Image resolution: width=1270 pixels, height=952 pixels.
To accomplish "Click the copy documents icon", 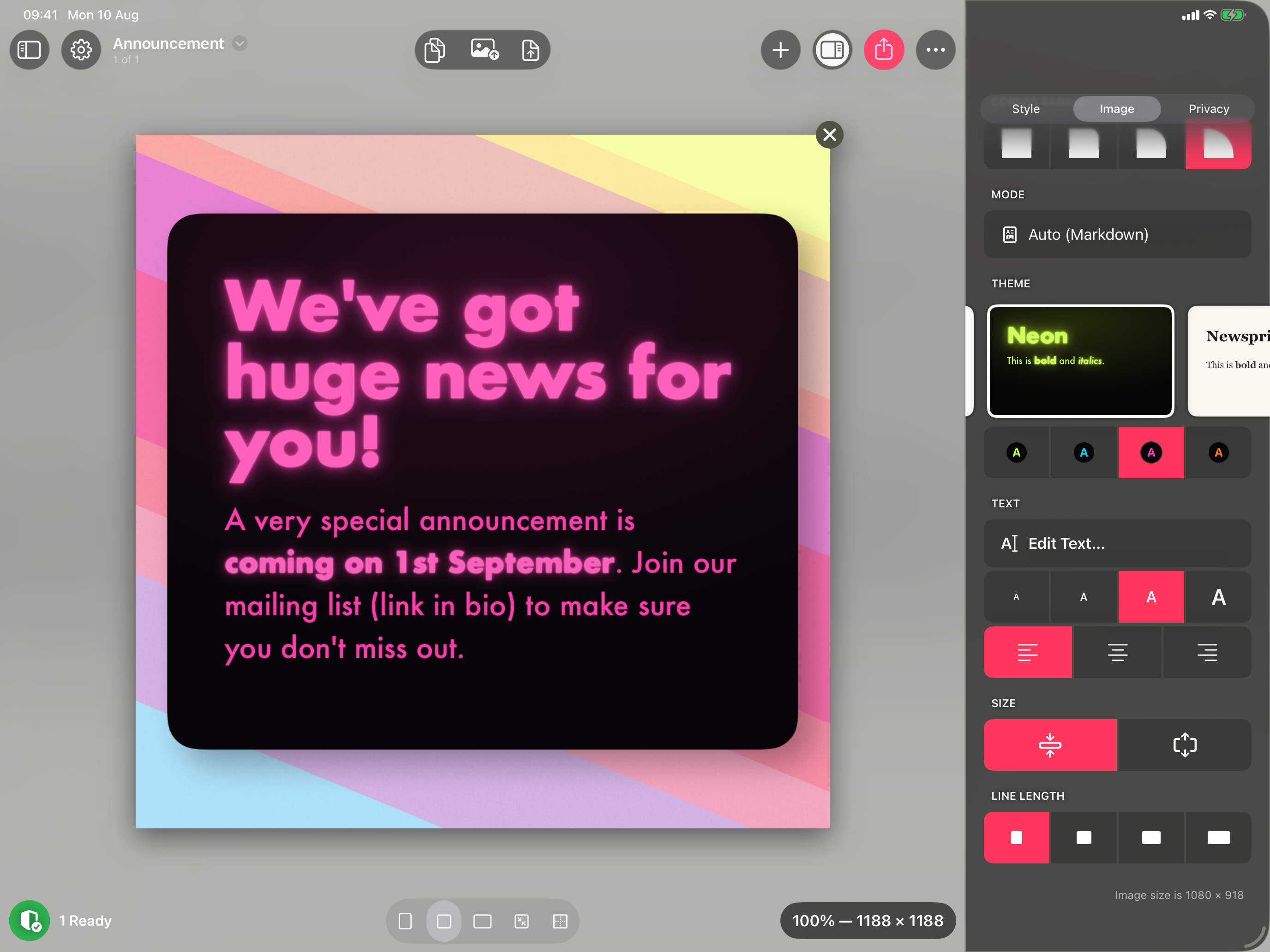I will click(435, 50).
